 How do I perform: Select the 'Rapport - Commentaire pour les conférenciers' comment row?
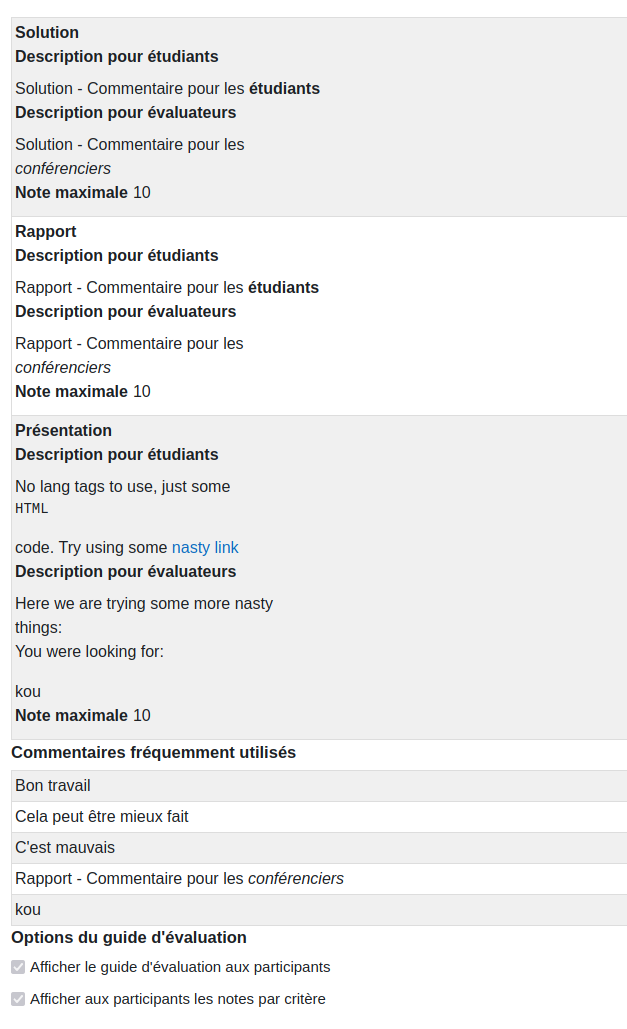pos(319,878)
